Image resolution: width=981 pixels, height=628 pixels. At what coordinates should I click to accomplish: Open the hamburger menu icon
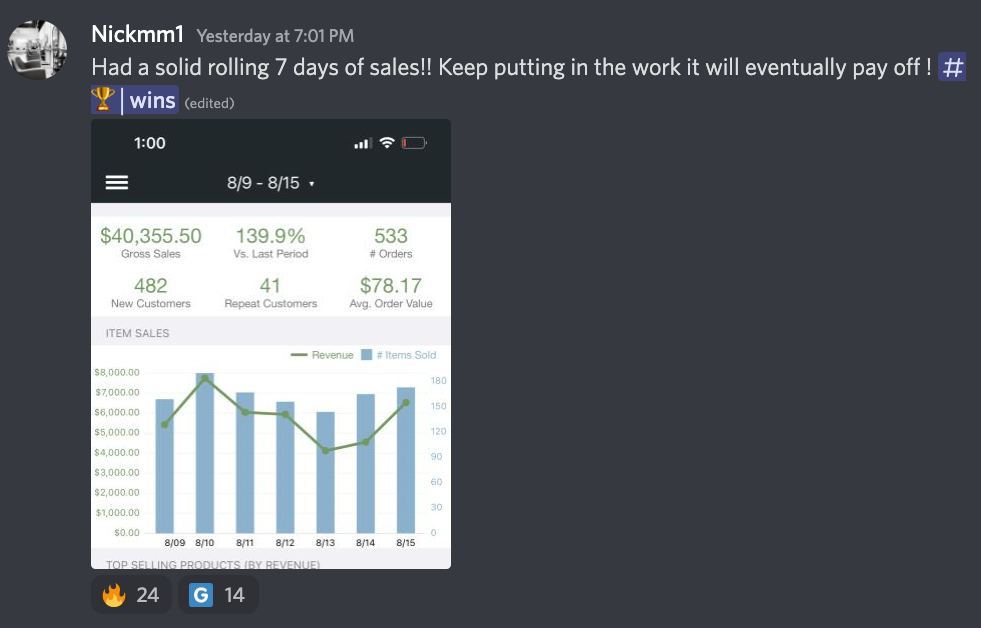(117, 182)
